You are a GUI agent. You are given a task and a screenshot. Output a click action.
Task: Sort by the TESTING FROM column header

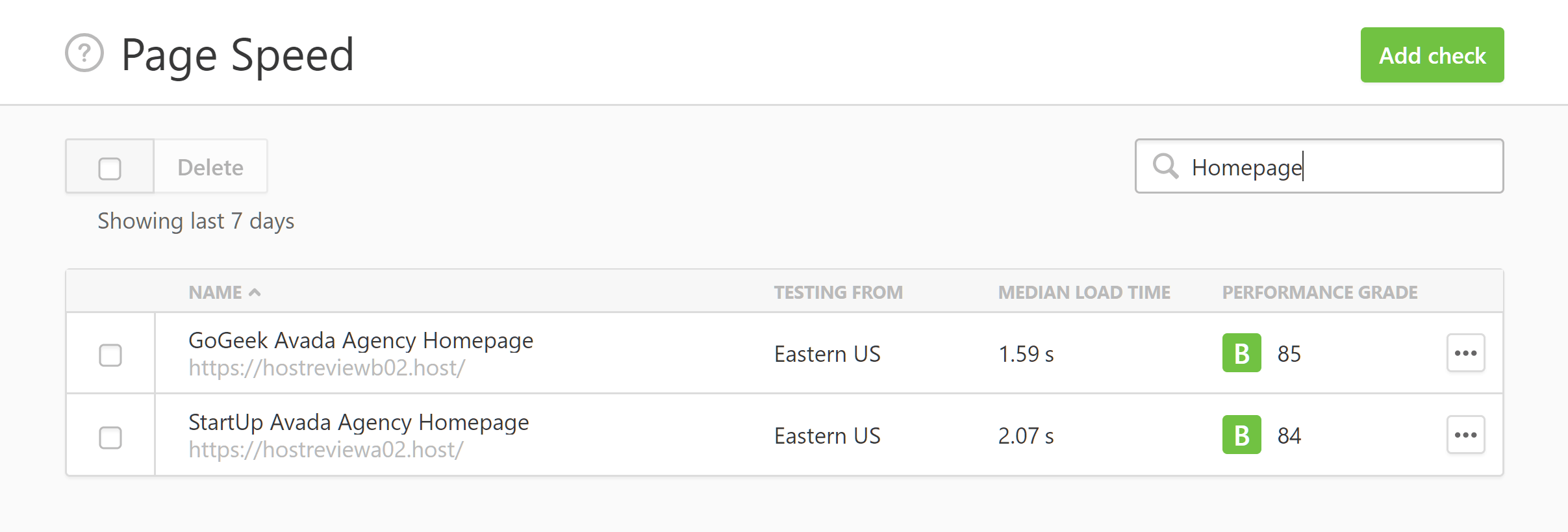(838, 292)
